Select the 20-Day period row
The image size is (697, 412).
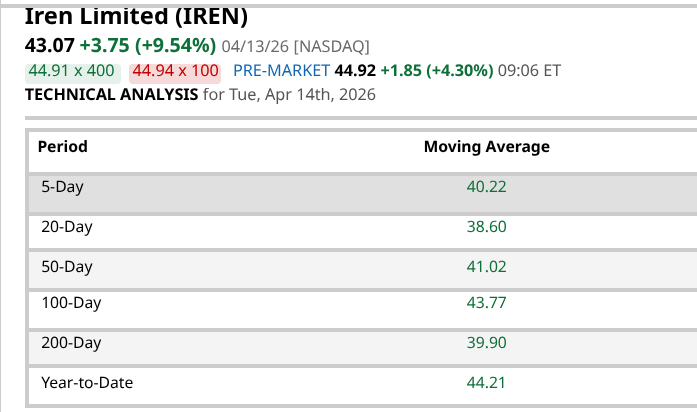363,232
